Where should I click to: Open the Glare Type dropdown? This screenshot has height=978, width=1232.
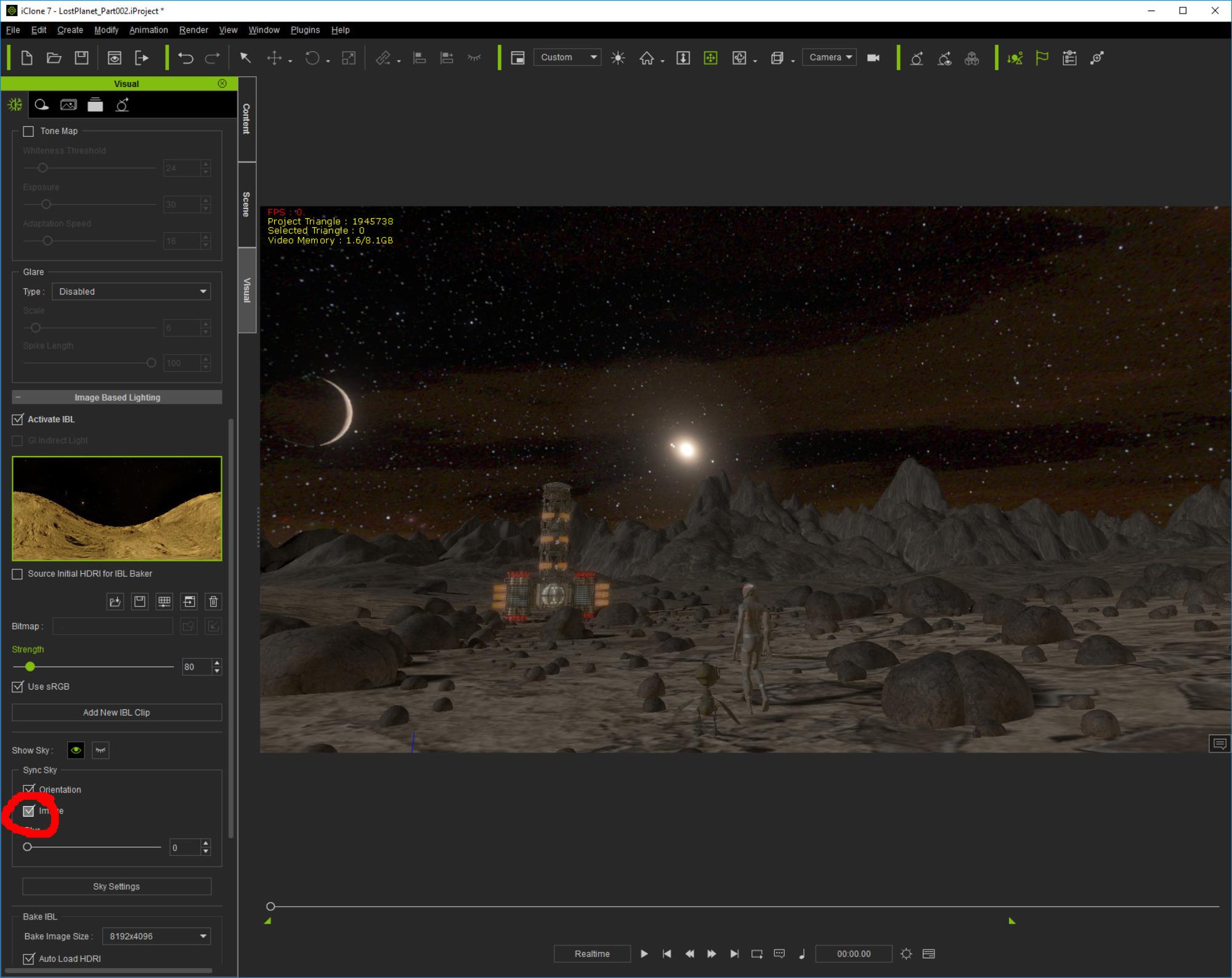(131, 291)
